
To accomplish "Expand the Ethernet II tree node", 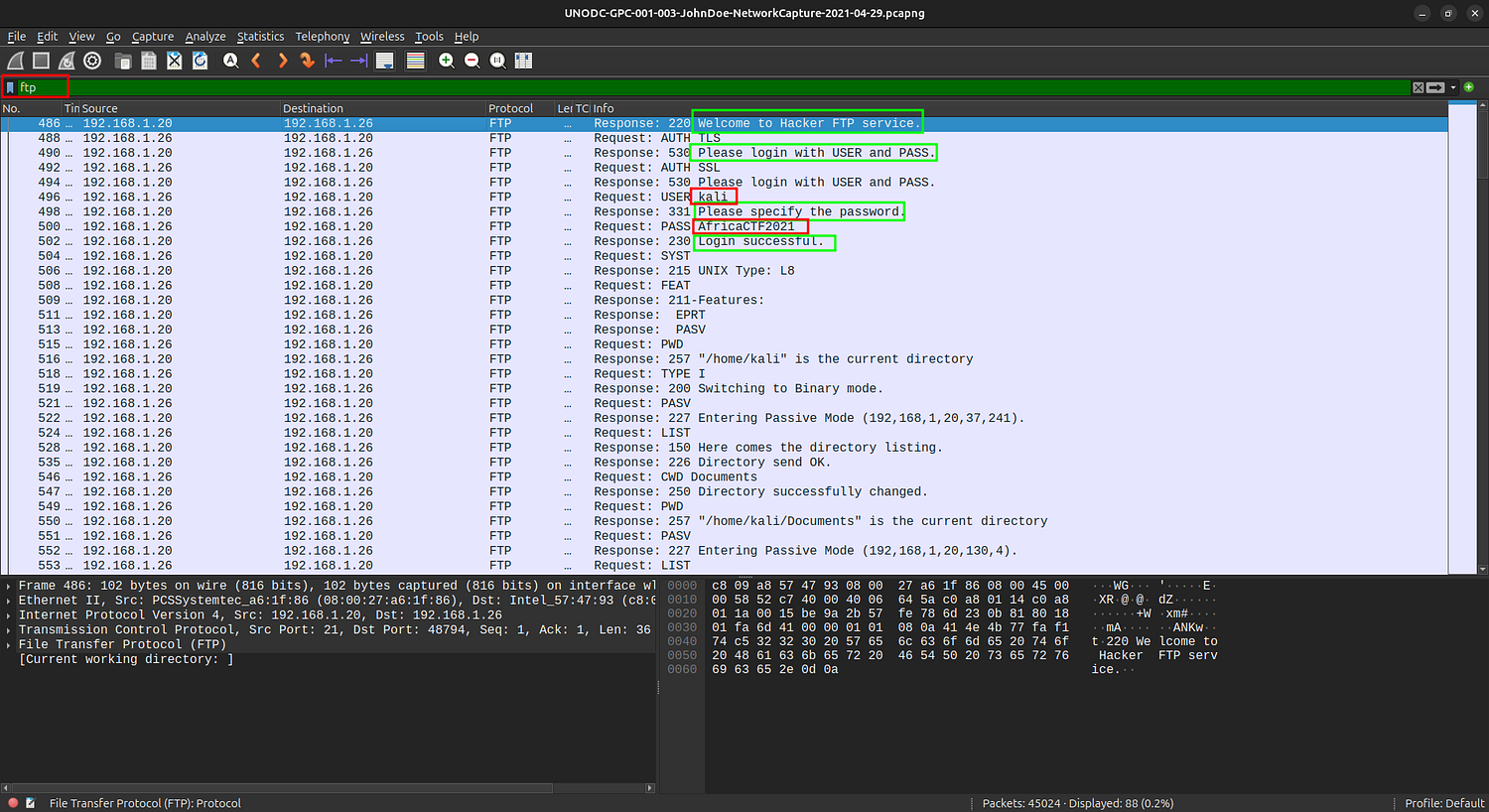I will click(9, 601).
